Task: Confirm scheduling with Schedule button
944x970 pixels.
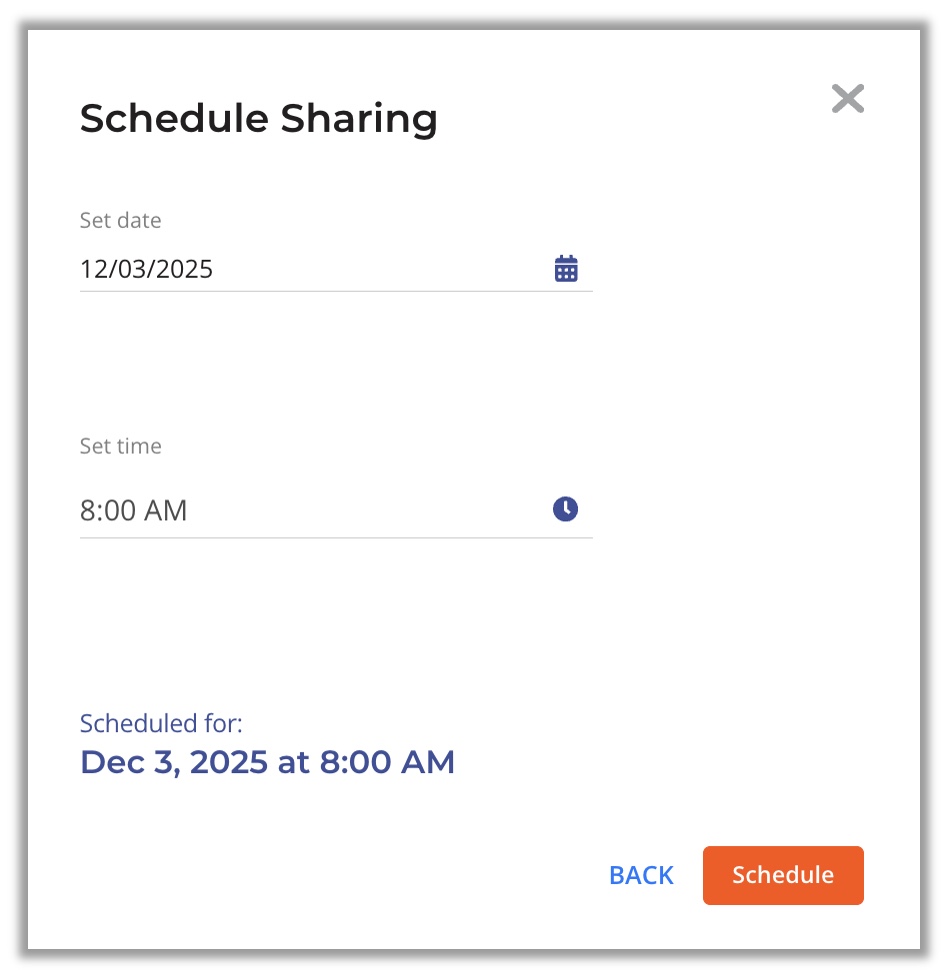Action: point(782,875)
